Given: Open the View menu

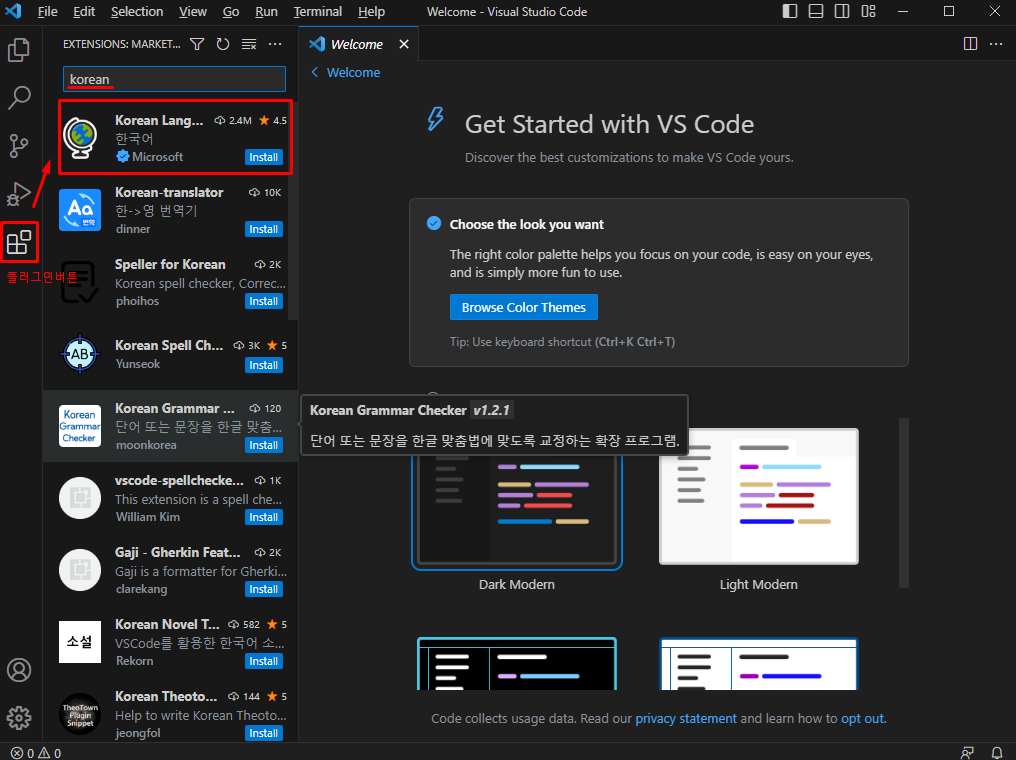Looking at the screenshot, I should tap(192, 12).
